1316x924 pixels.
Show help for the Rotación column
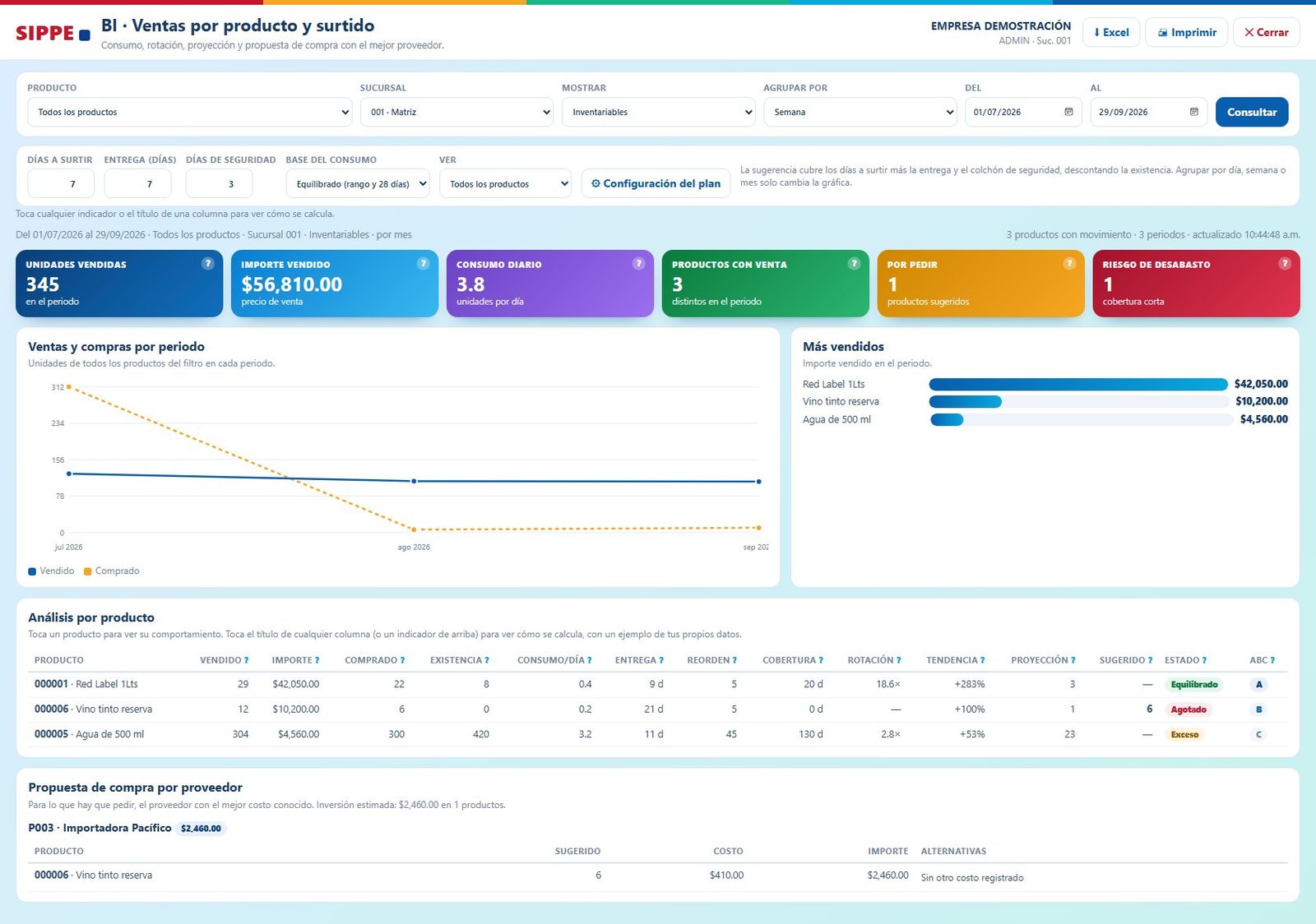pos(899,660)
